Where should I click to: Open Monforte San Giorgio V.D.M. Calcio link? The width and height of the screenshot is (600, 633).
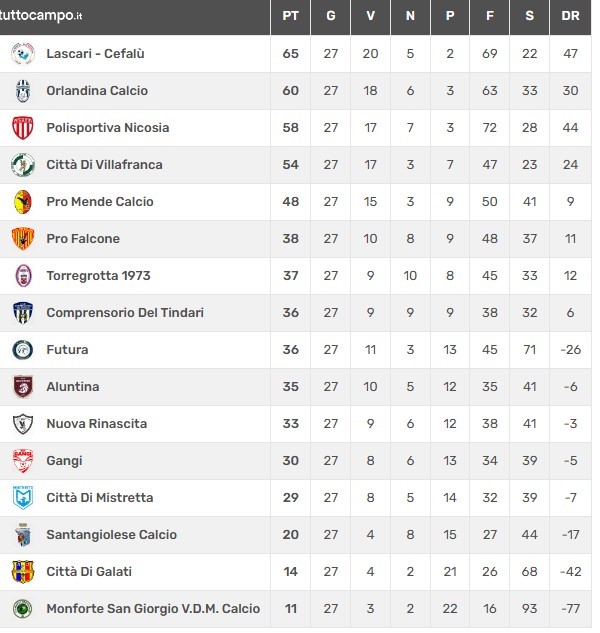pos(153,609)
